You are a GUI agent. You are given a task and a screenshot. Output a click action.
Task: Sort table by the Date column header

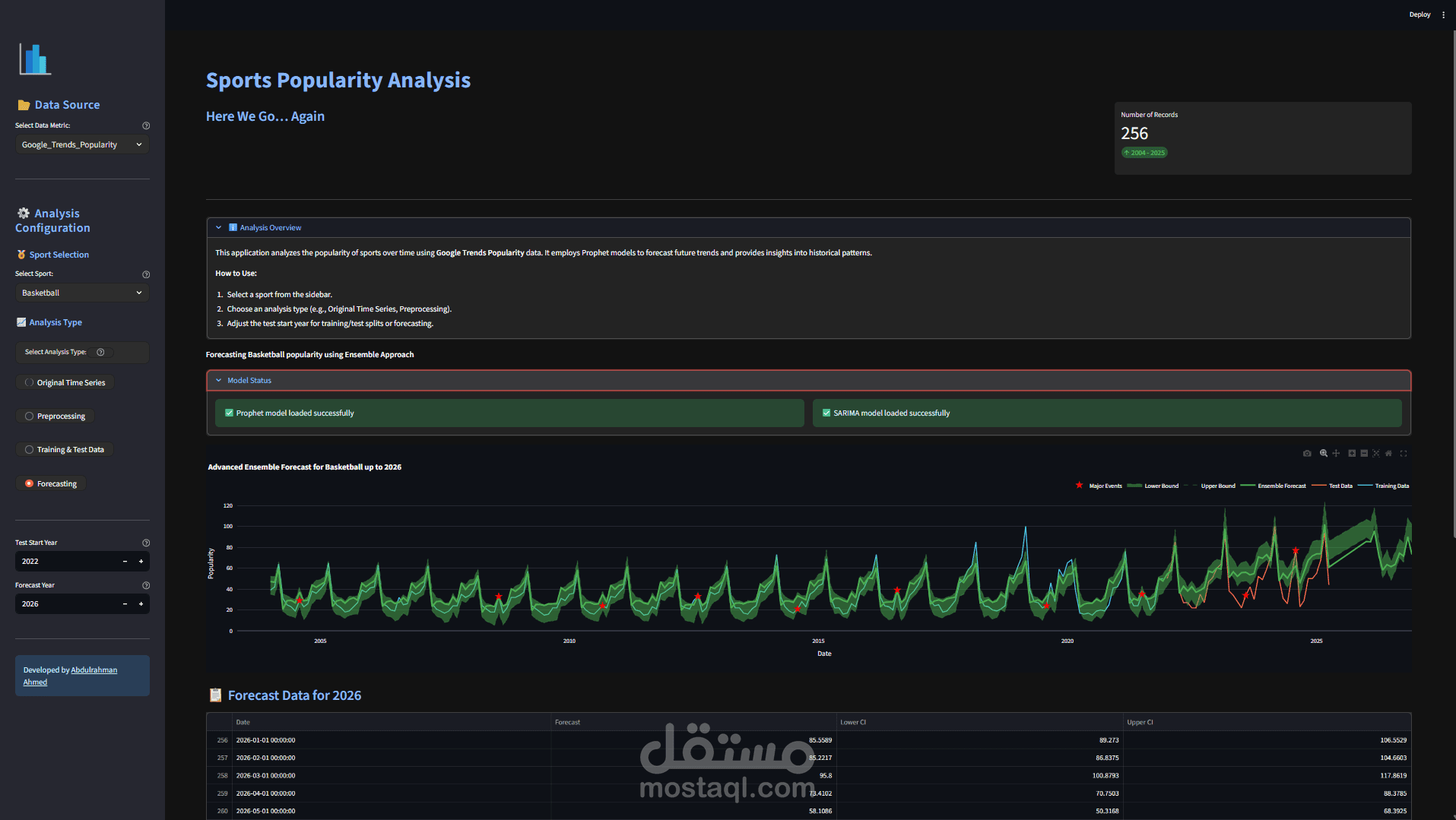(x=391, y=722)
